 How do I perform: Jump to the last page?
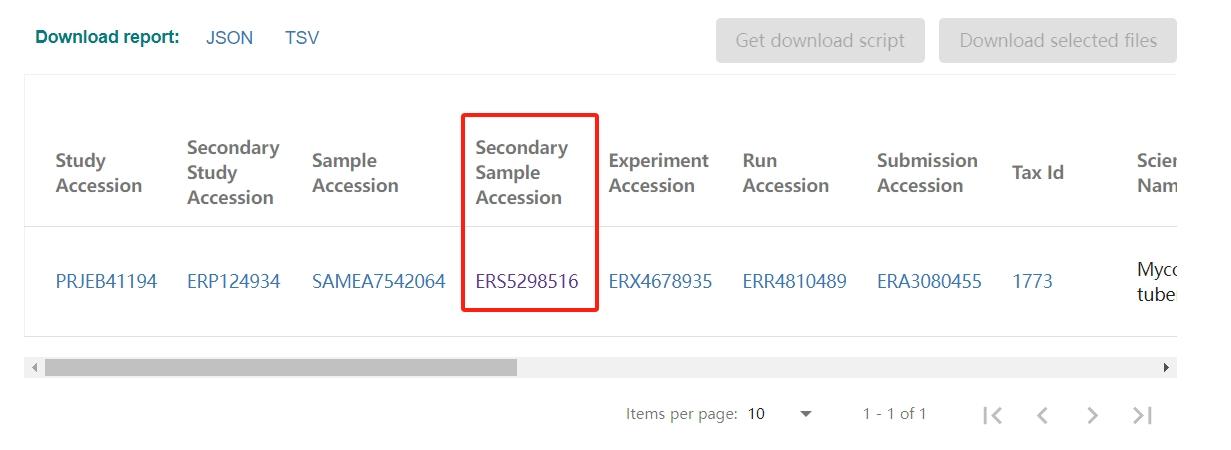click(x=1142, y=415)
